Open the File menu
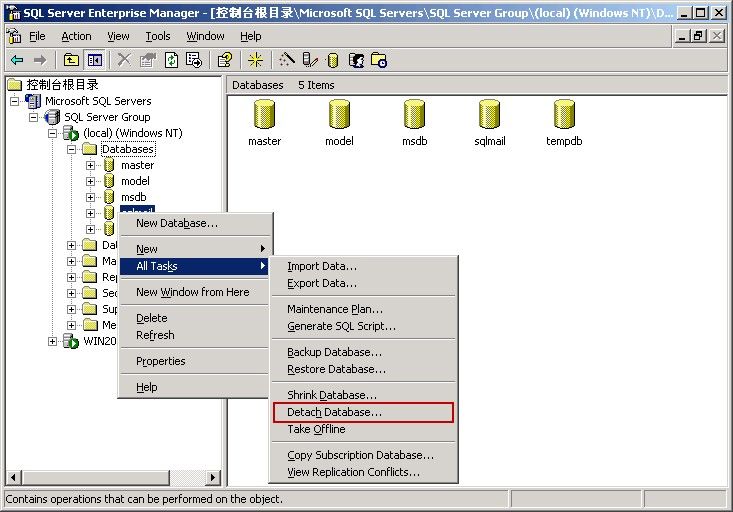 37,36
